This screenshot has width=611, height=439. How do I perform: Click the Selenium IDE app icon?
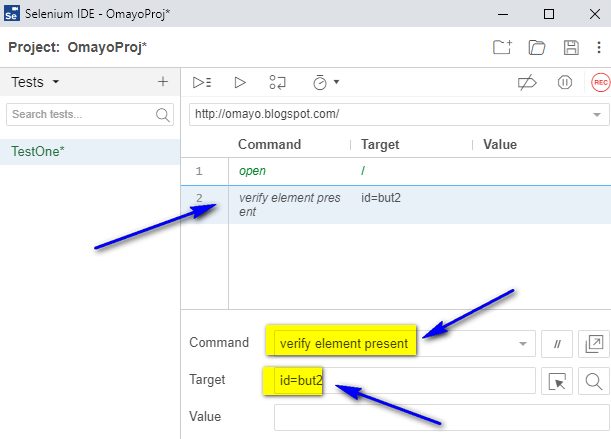[12, 14]
